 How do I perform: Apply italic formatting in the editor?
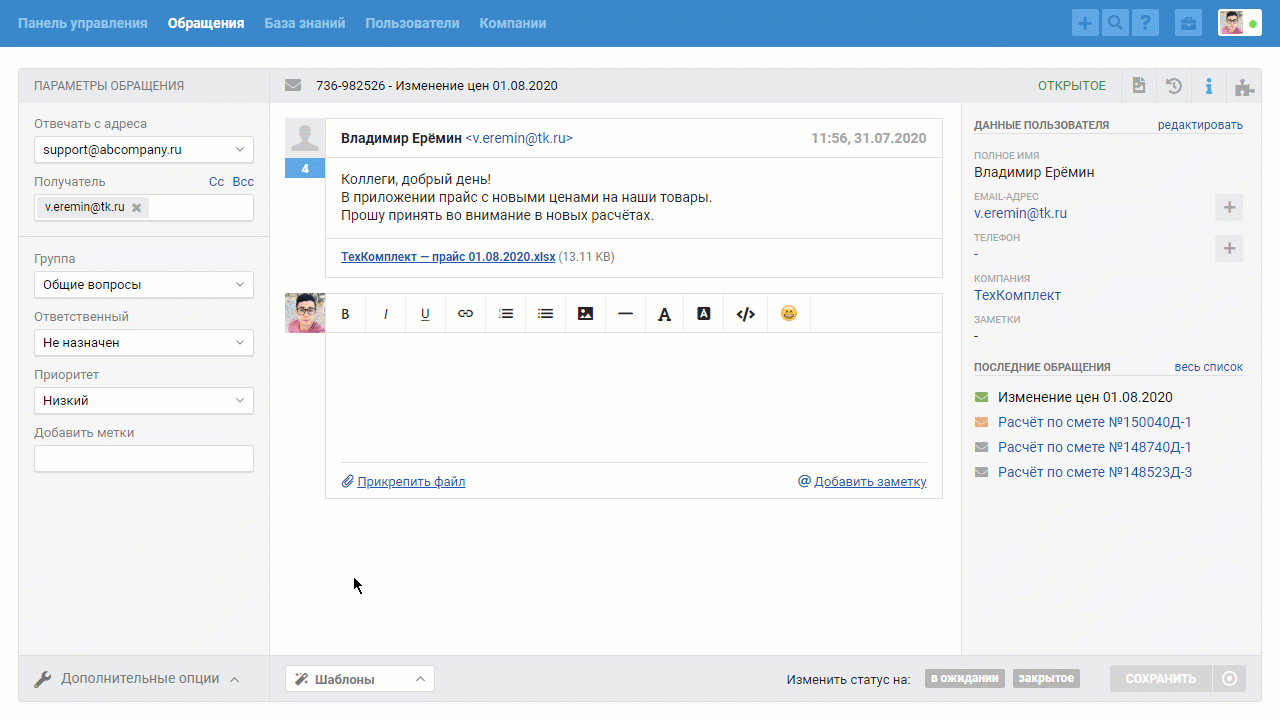(386, 313)
